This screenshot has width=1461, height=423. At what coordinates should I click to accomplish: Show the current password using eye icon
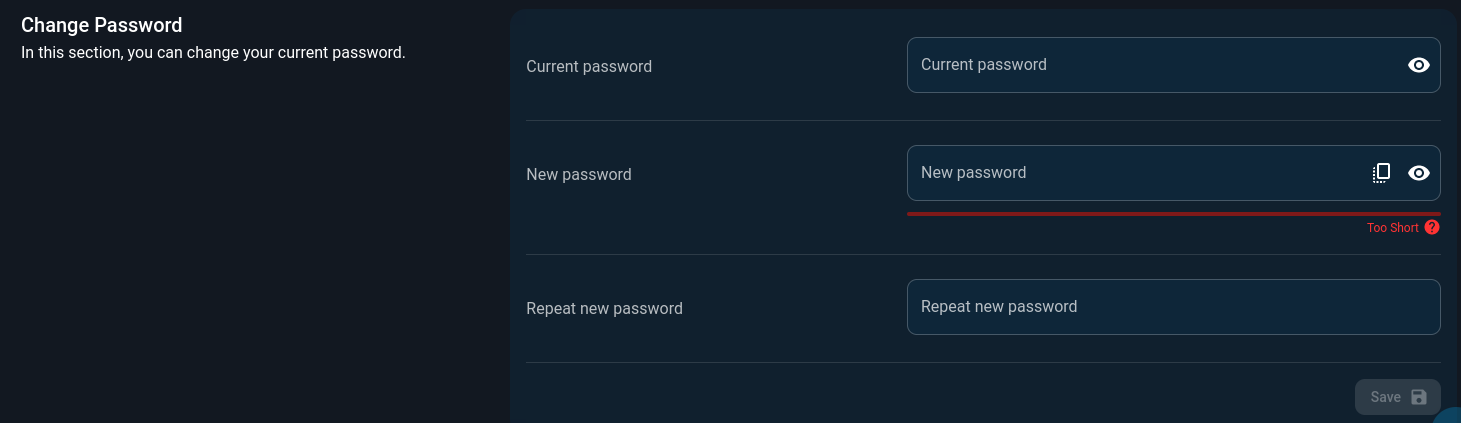pos(1418,65)
